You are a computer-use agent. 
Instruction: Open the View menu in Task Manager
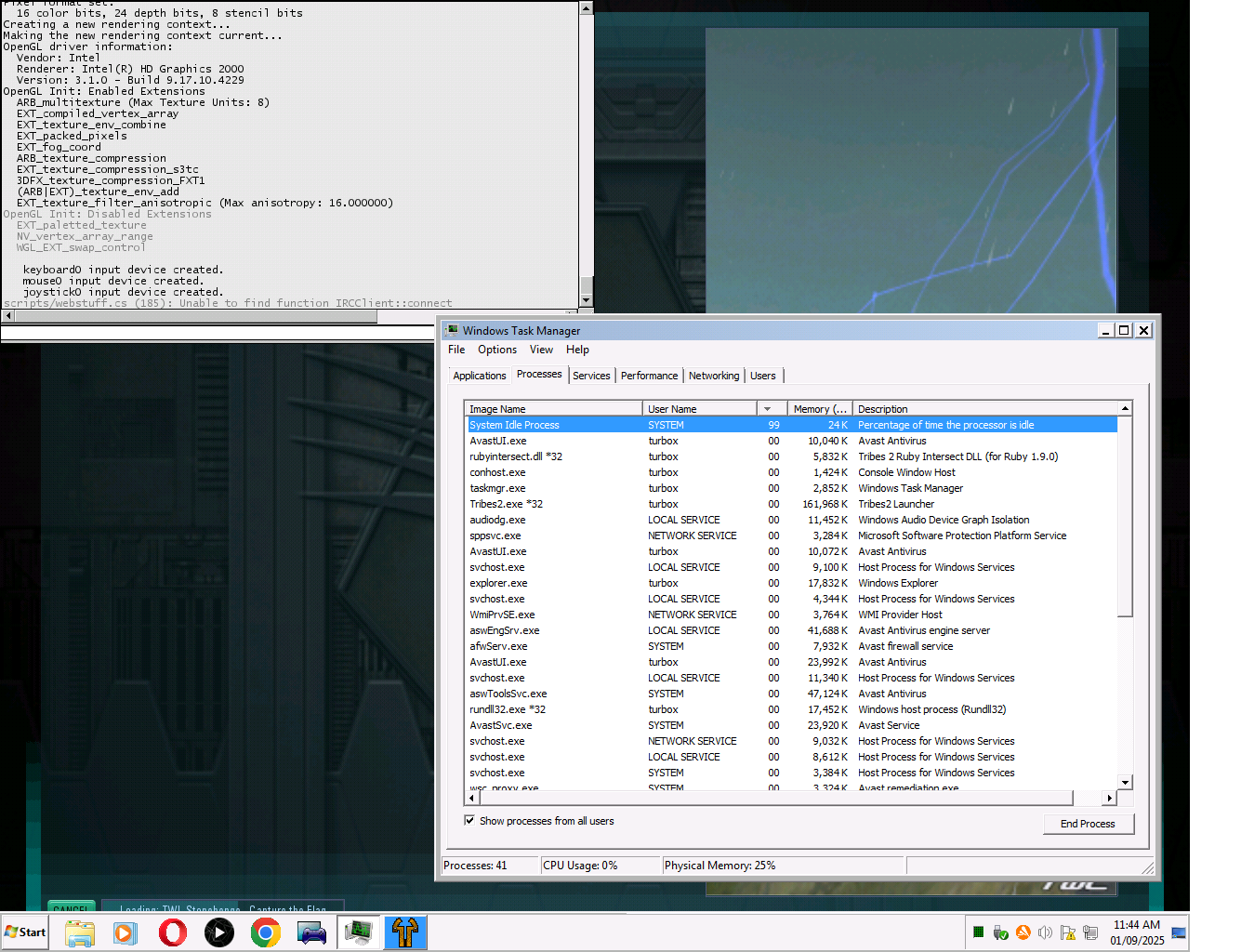[x=541, y=350]
